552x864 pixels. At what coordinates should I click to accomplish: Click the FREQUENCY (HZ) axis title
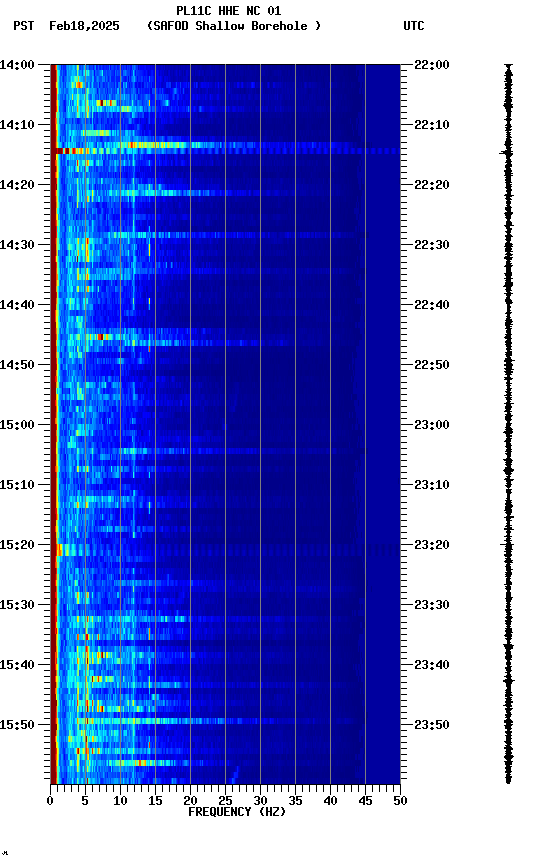237,812
